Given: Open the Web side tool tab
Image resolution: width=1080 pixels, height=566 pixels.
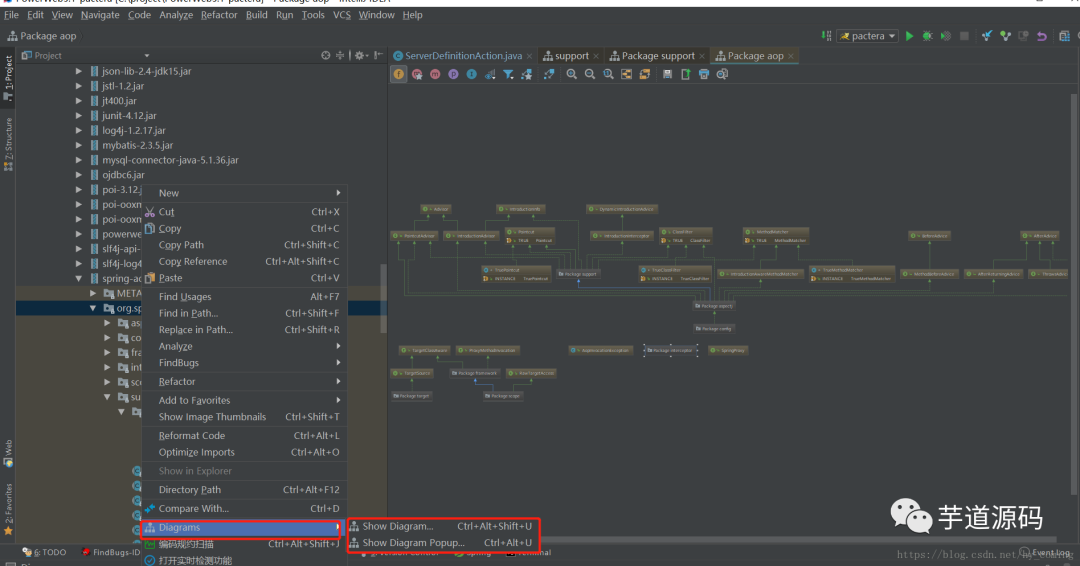Looking at the screenshot, I should tap(8, 453).
